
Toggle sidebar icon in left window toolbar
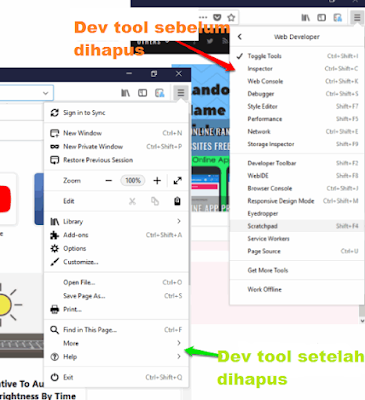coord(143,93)
